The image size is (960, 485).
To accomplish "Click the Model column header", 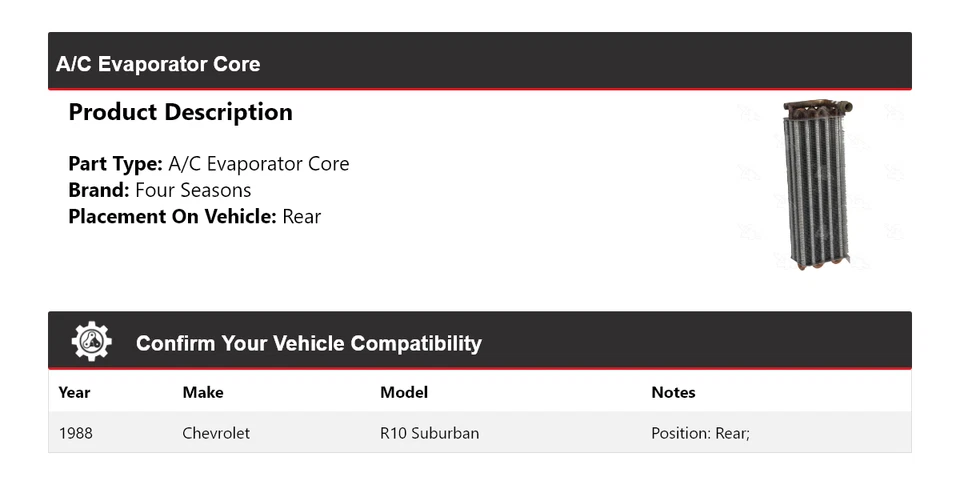I will 404,392.
